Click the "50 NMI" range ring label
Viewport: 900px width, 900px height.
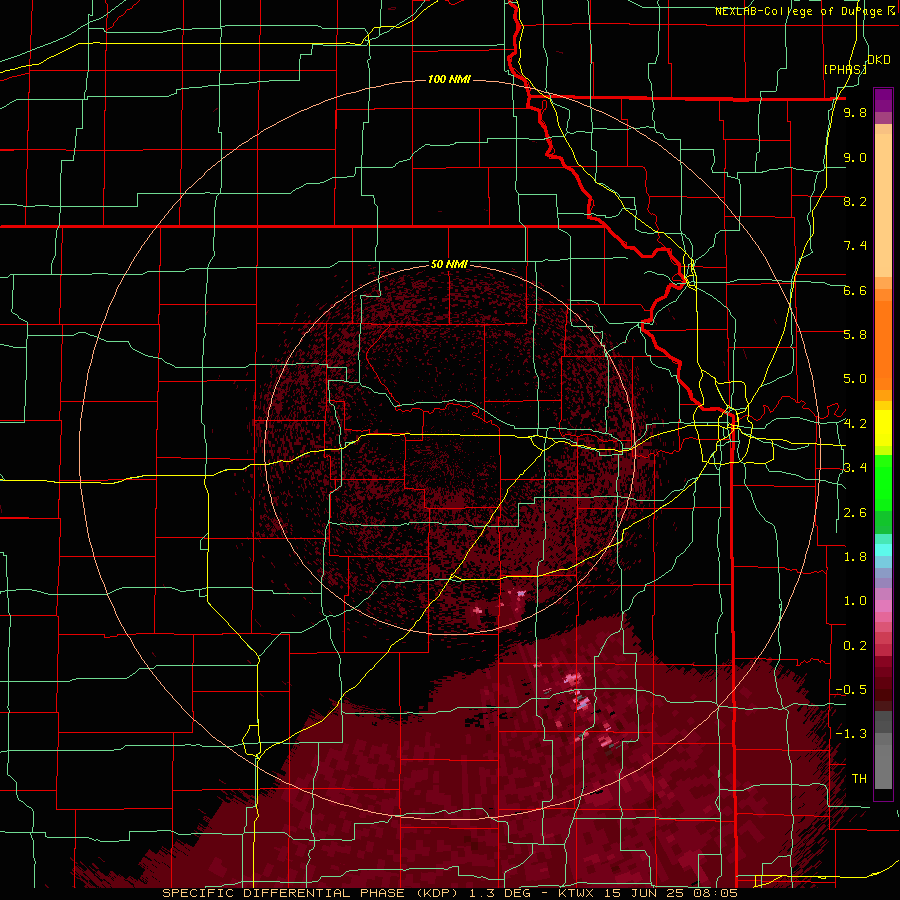click(449, 265)
